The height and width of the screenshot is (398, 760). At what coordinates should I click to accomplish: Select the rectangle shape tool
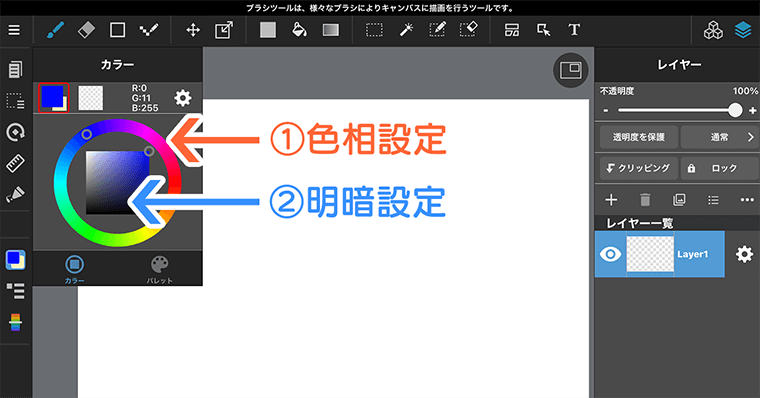point(117,30)
